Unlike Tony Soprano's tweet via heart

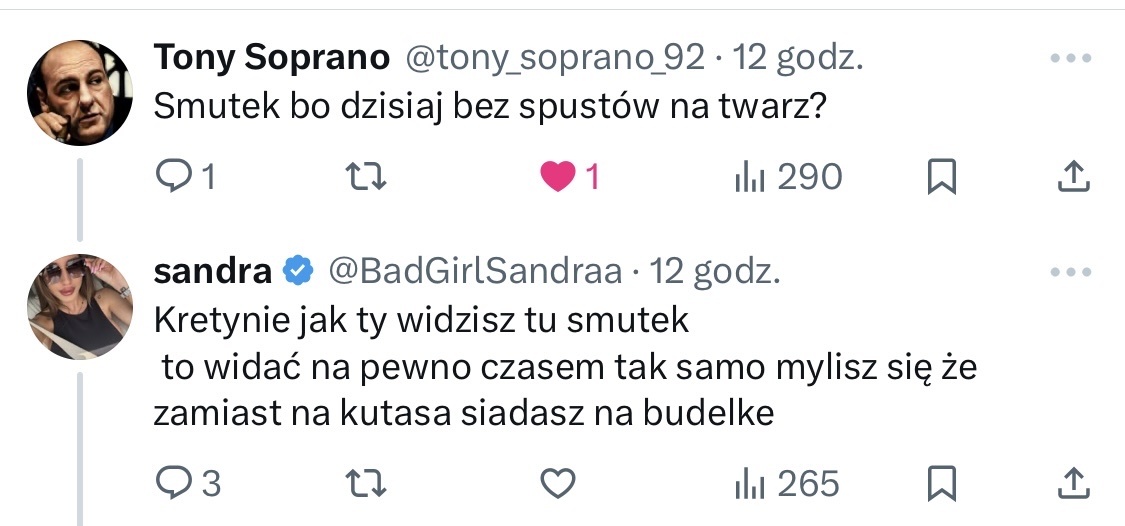coord(555,178)
